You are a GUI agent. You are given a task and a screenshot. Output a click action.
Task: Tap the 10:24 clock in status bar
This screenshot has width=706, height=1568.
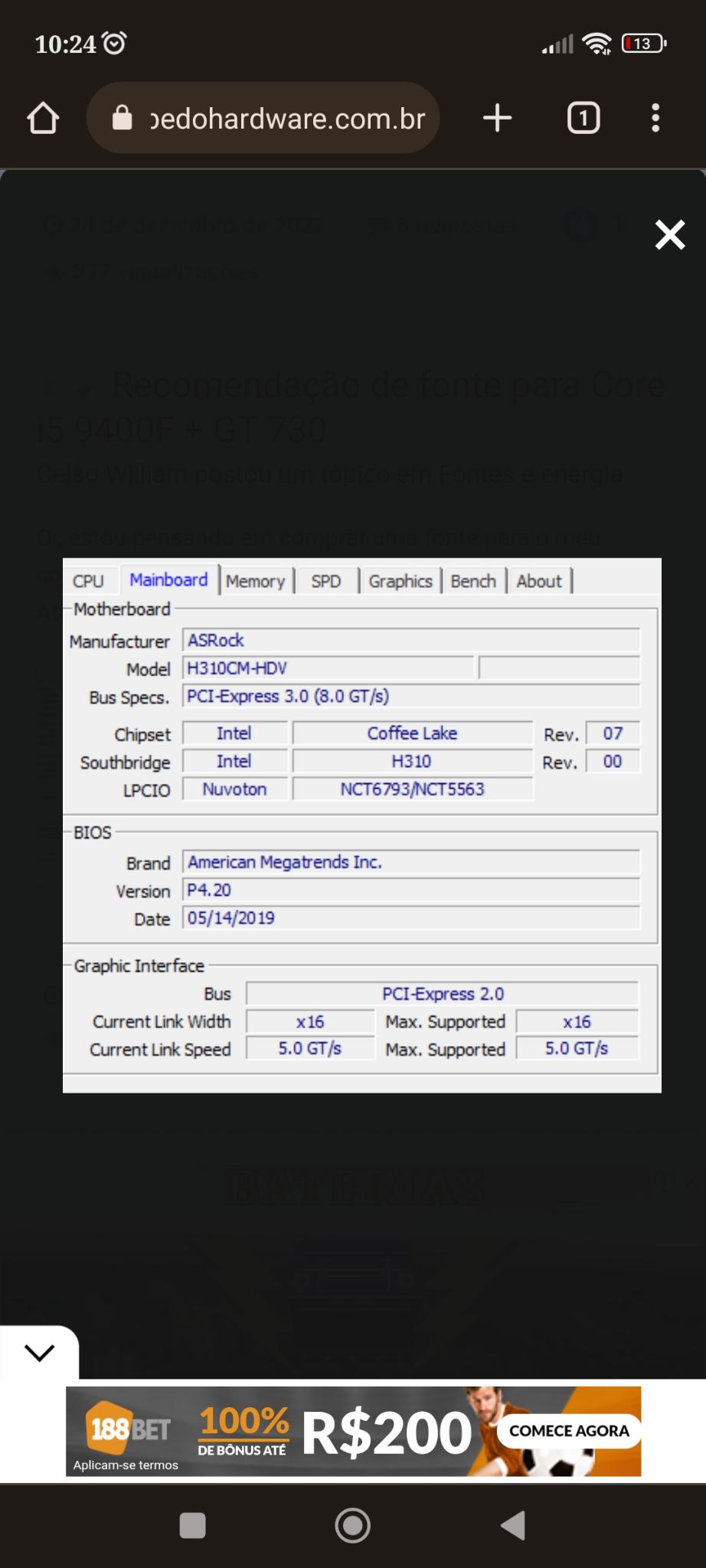(x=66, y=44)
